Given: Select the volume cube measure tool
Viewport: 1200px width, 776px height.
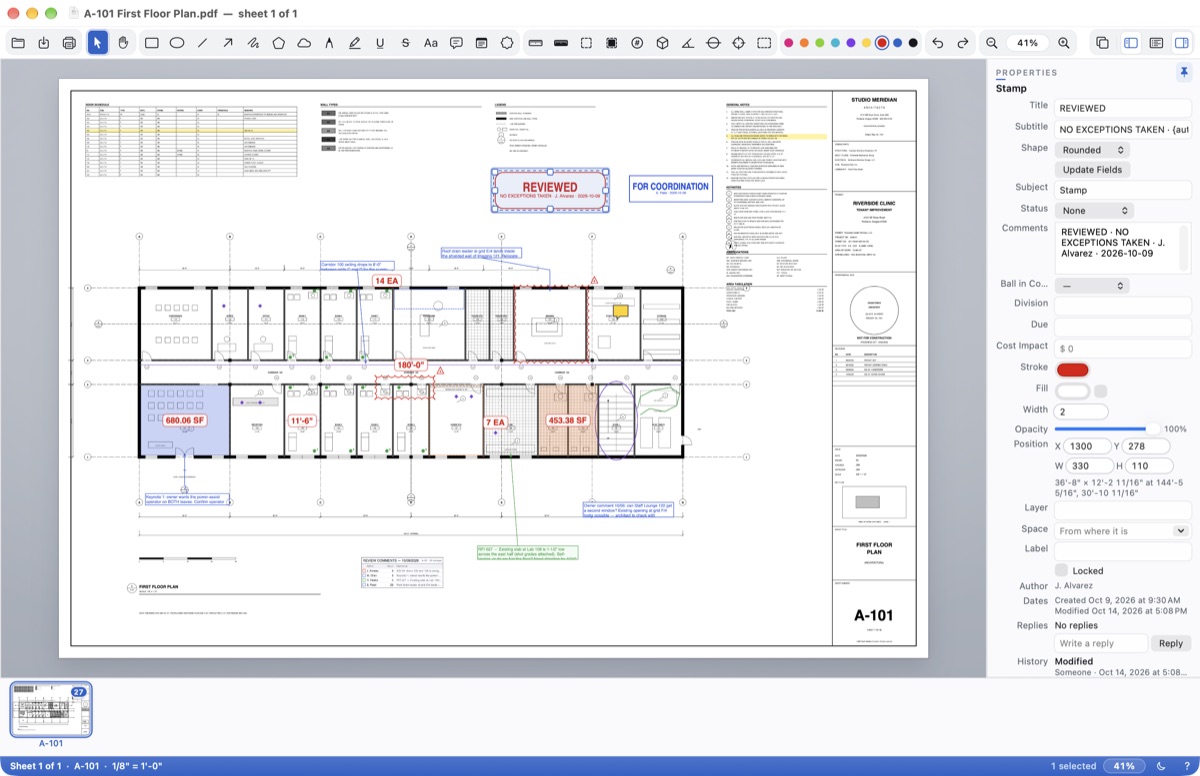Looking at the screenshot, I should click(x=662, y=43).
